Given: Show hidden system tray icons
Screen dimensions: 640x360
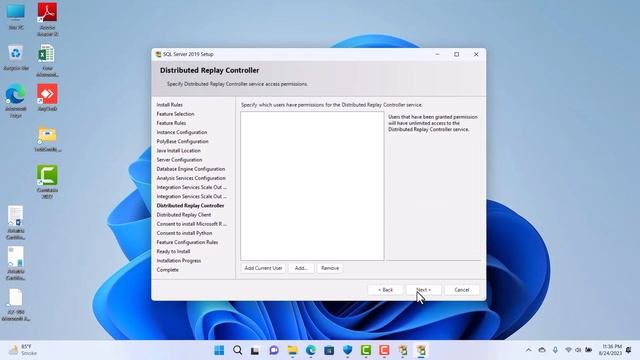Looking at the screenshot, I should point(529,350).
